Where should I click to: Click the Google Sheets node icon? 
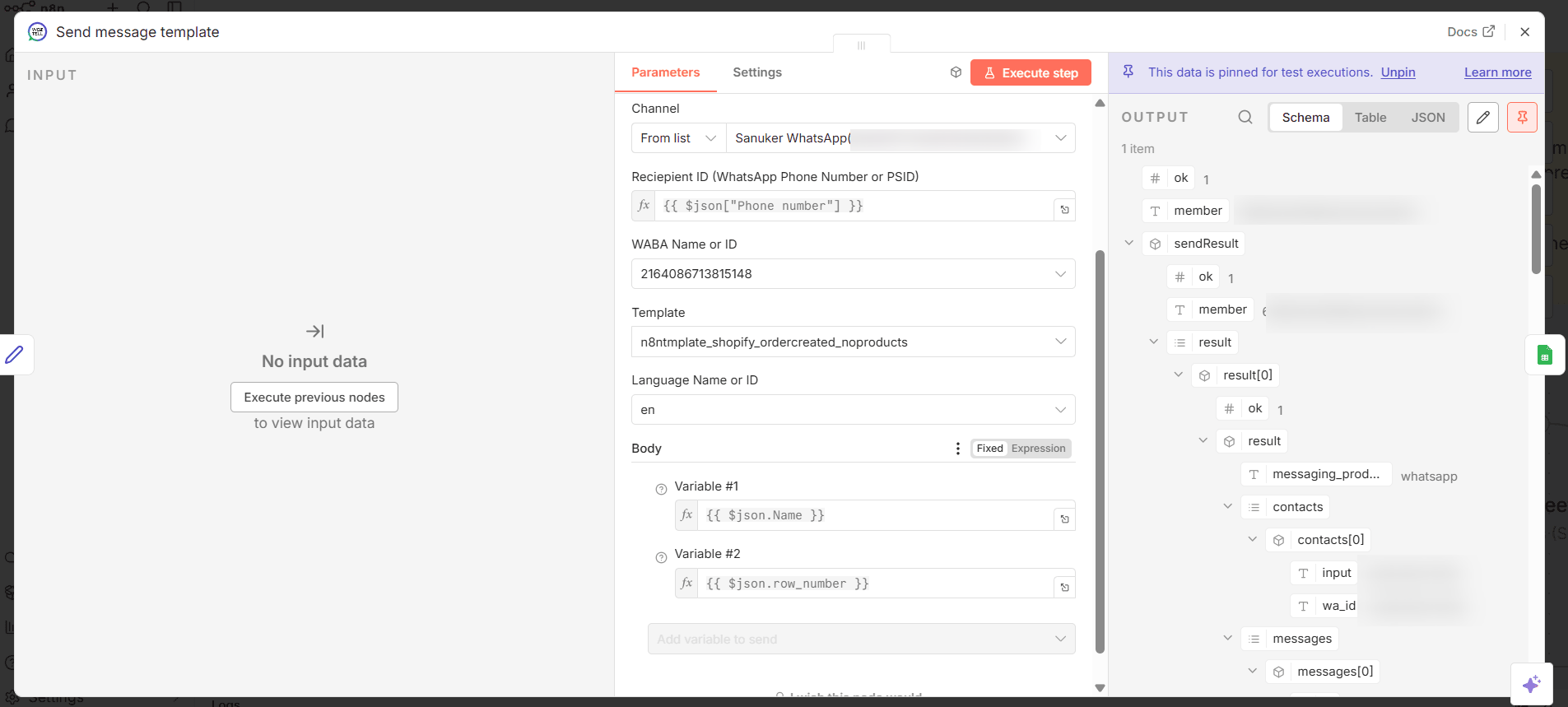tap(1544, 356)
